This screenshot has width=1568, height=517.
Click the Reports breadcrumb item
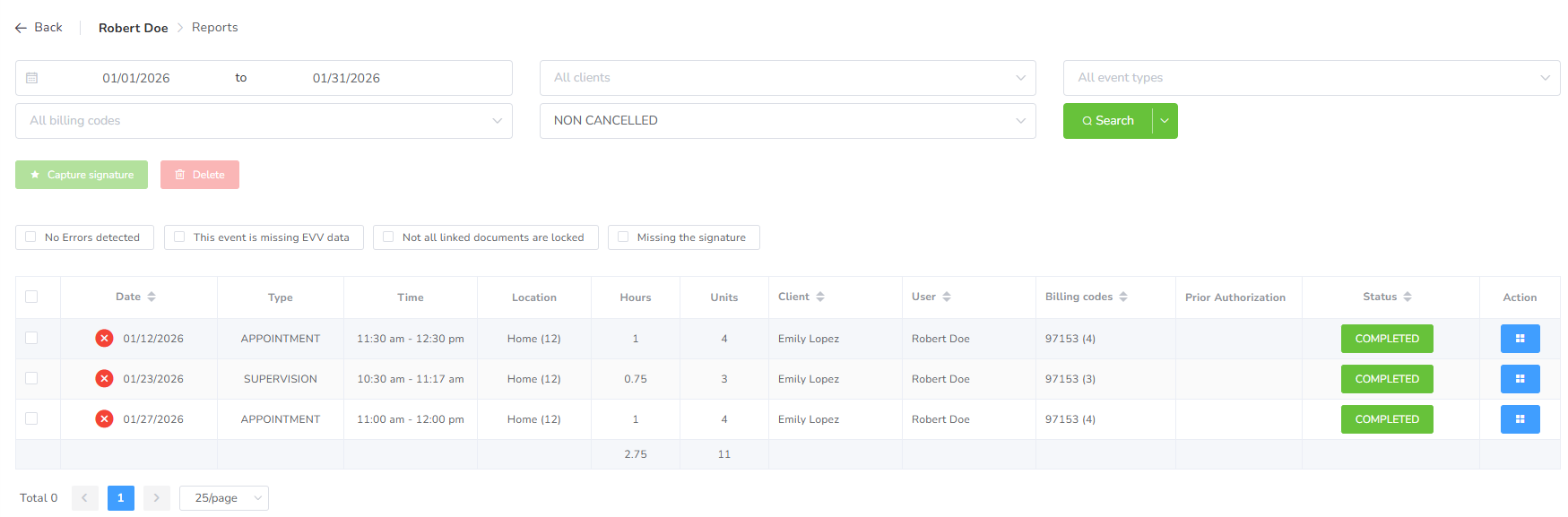(214, 28)
